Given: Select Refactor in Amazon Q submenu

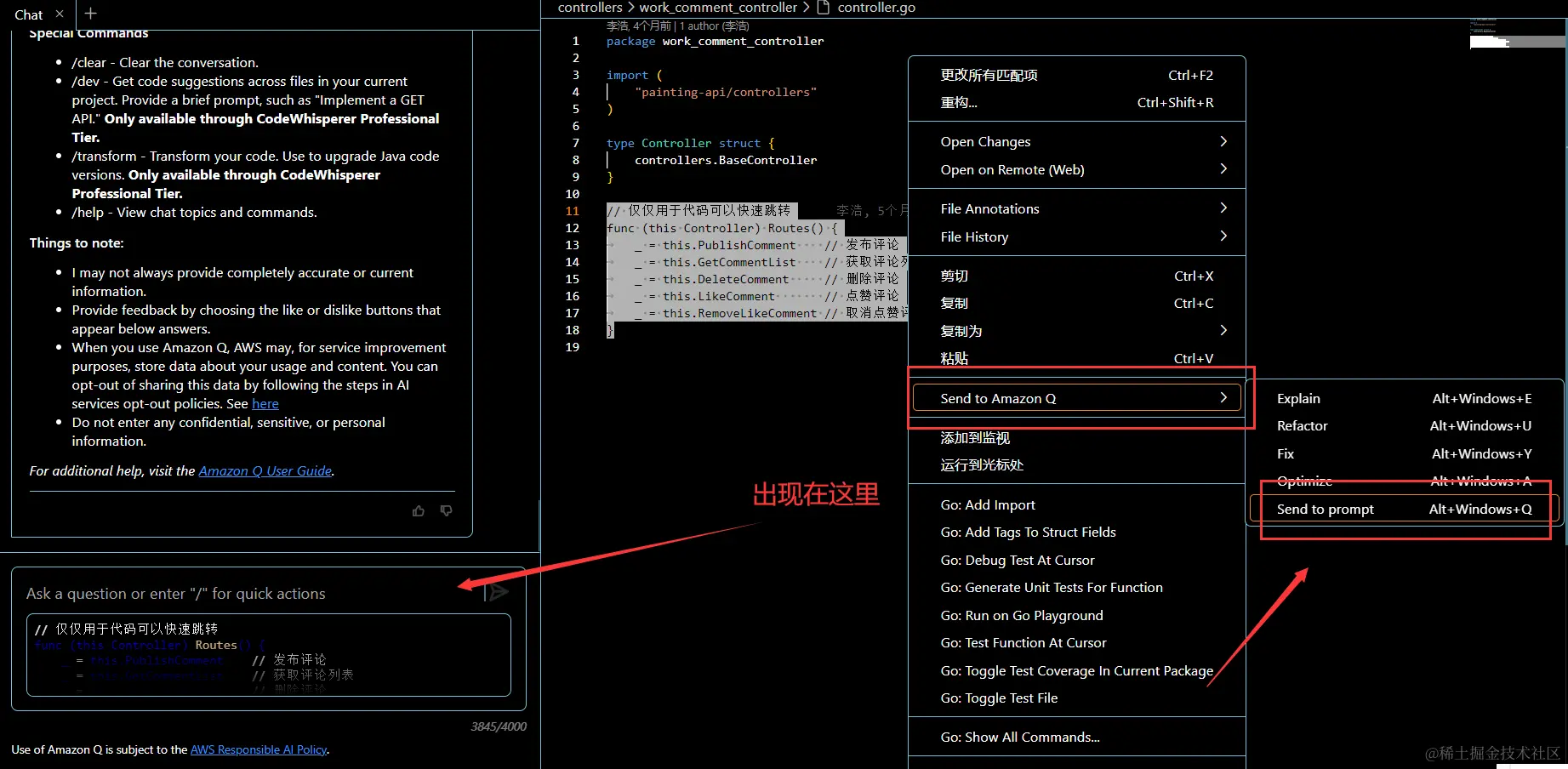Looking at the screenshot, I should [1405, 425].
